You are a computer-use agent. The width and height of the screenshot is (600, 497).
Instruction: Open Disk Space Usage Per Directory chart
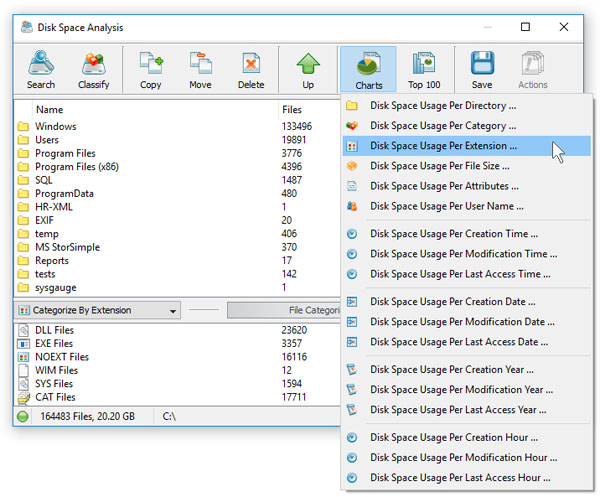point(466,106)
